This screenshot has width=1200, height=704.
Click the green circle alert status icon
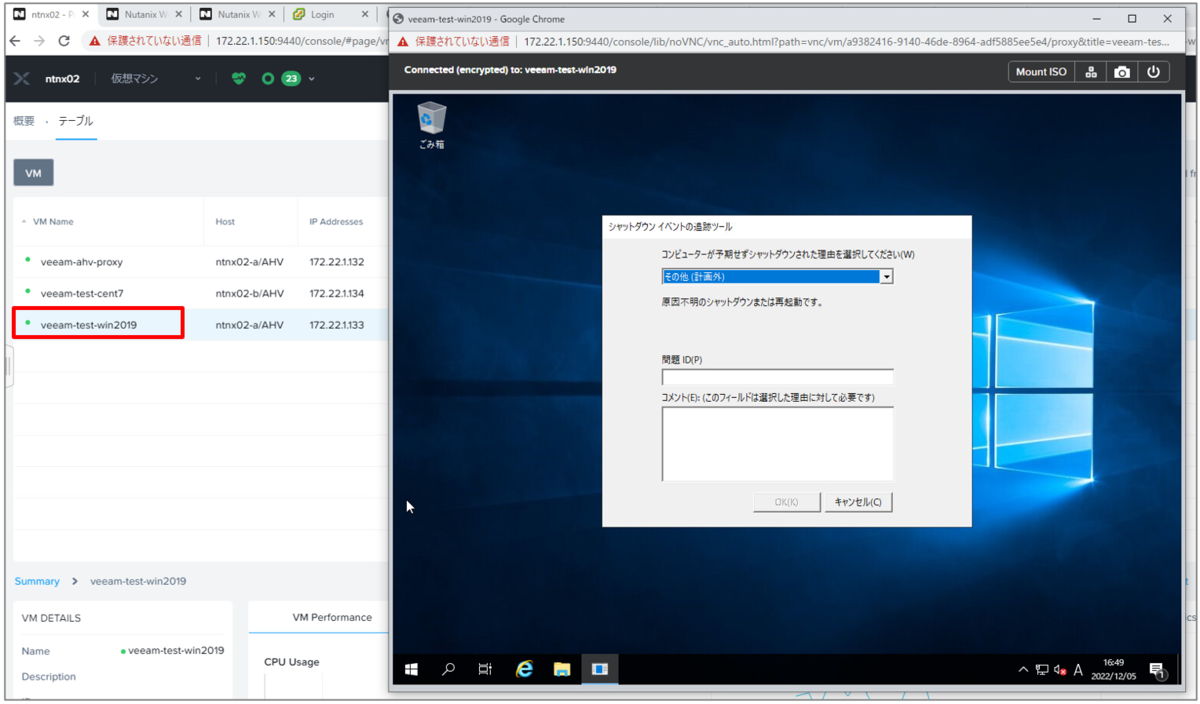pos(267,78)
